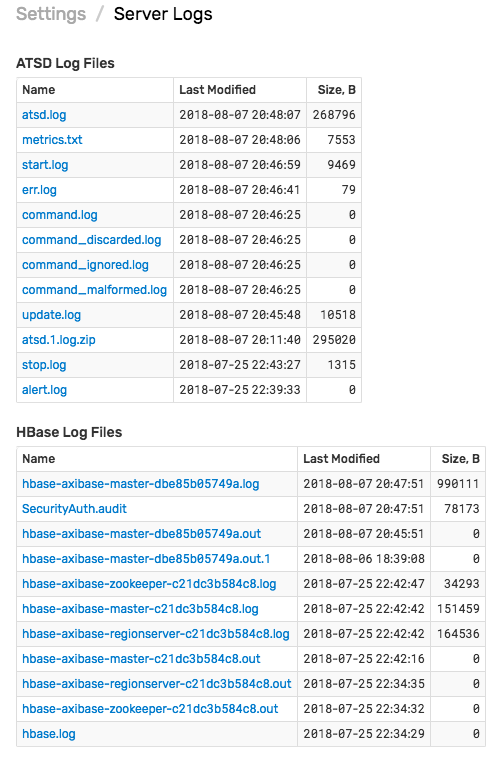499x759 pixels.
Task: Download atsd.1.log.zip archive
Action: pos(59,340)
